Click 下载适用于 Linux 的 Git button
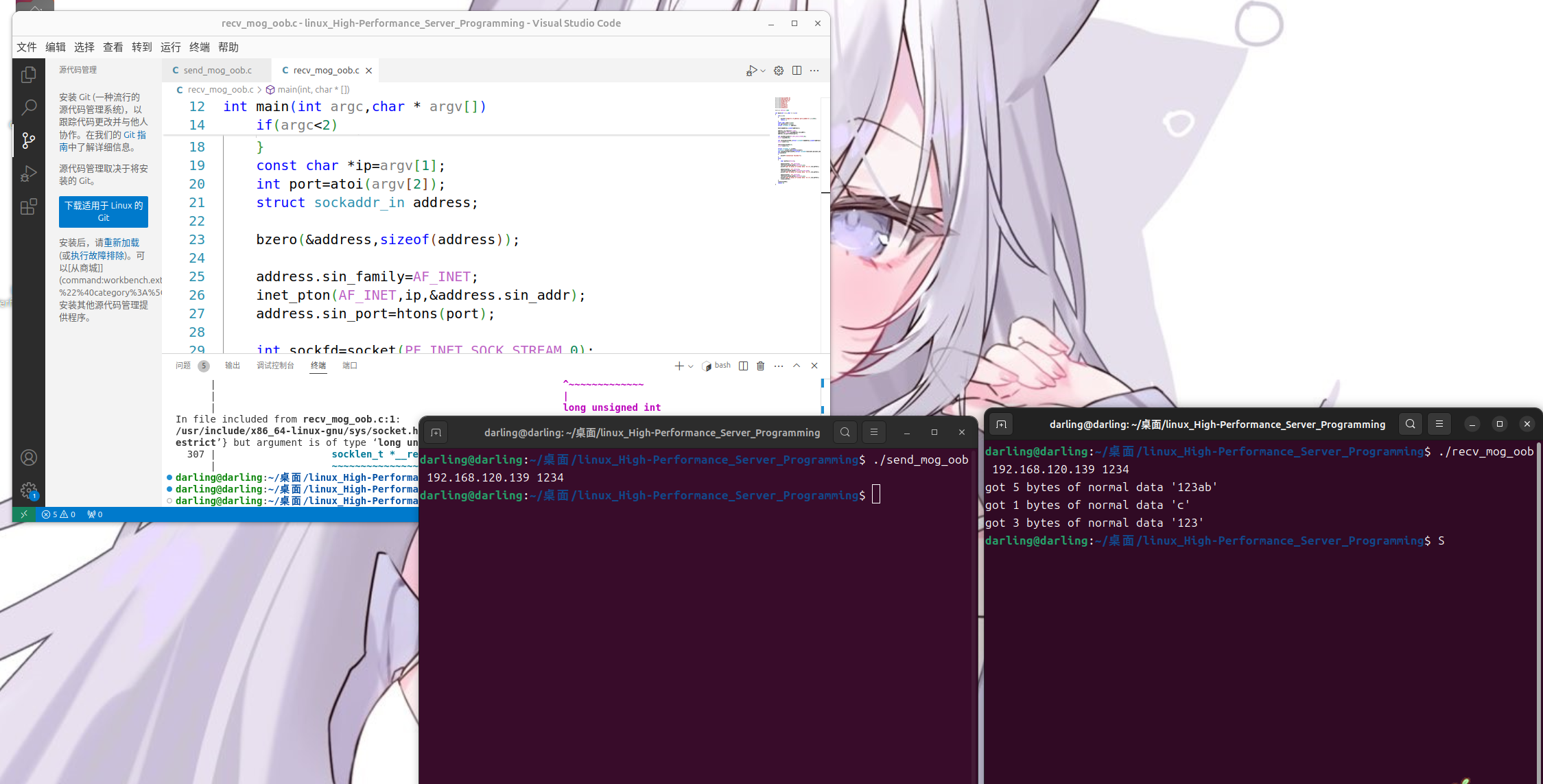The image size is (1543, 784). (104, 212)
